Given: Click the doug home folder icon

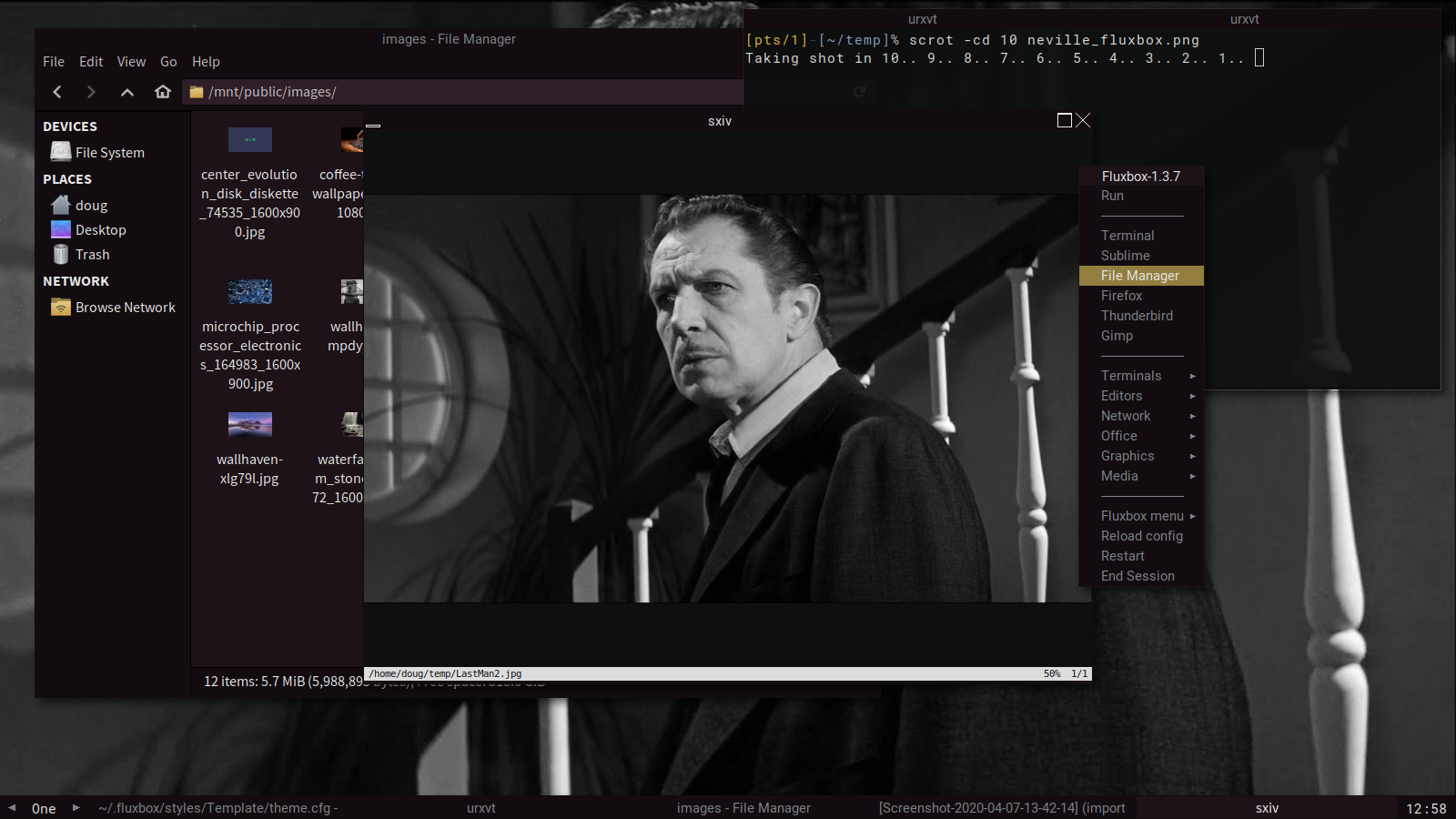Looking at the screenshot, I should click(61, 205).
